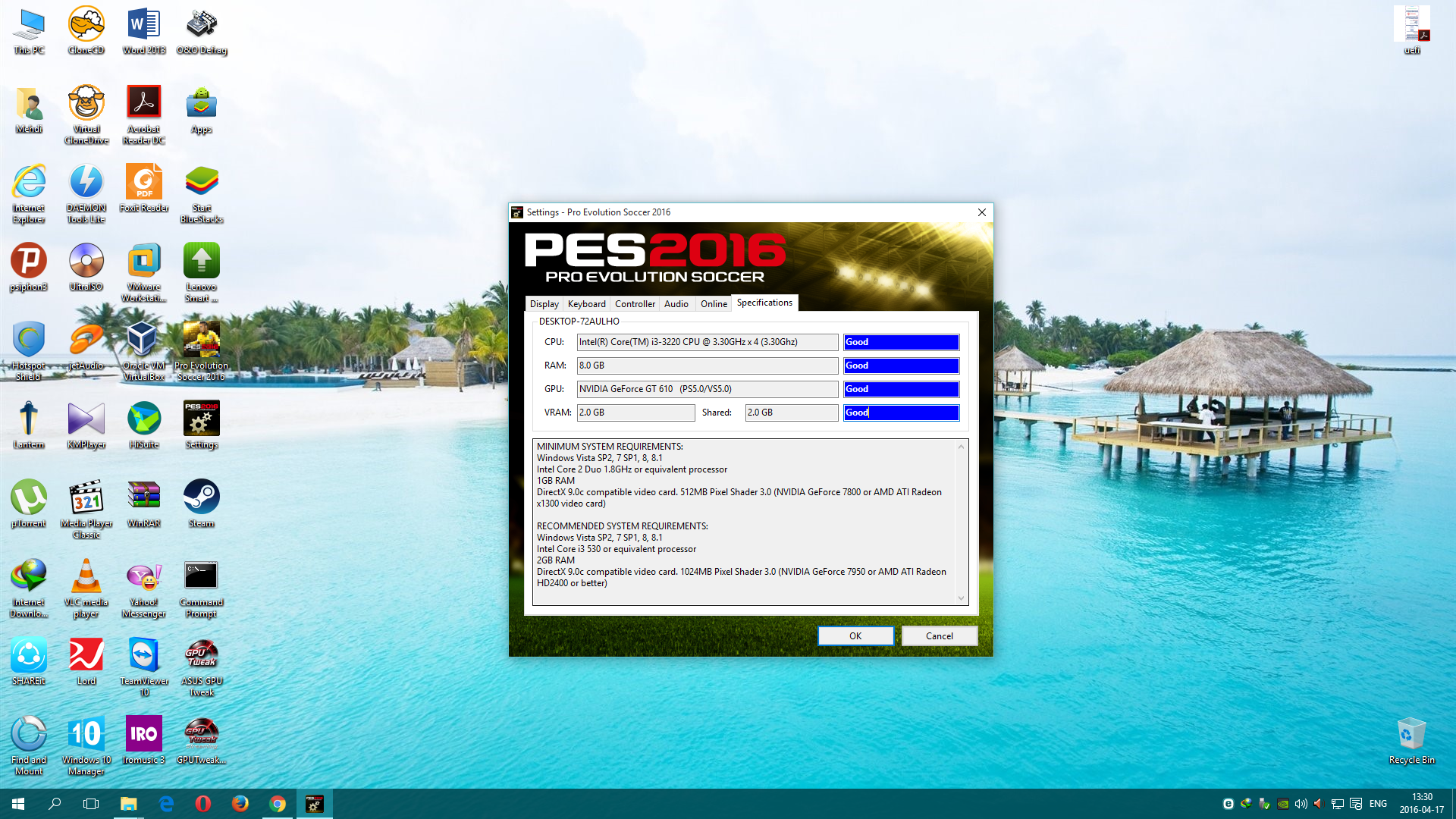Select the Specifications tab
The image size is (1456, 819).
pyautogui.click(x=764, y=303)
